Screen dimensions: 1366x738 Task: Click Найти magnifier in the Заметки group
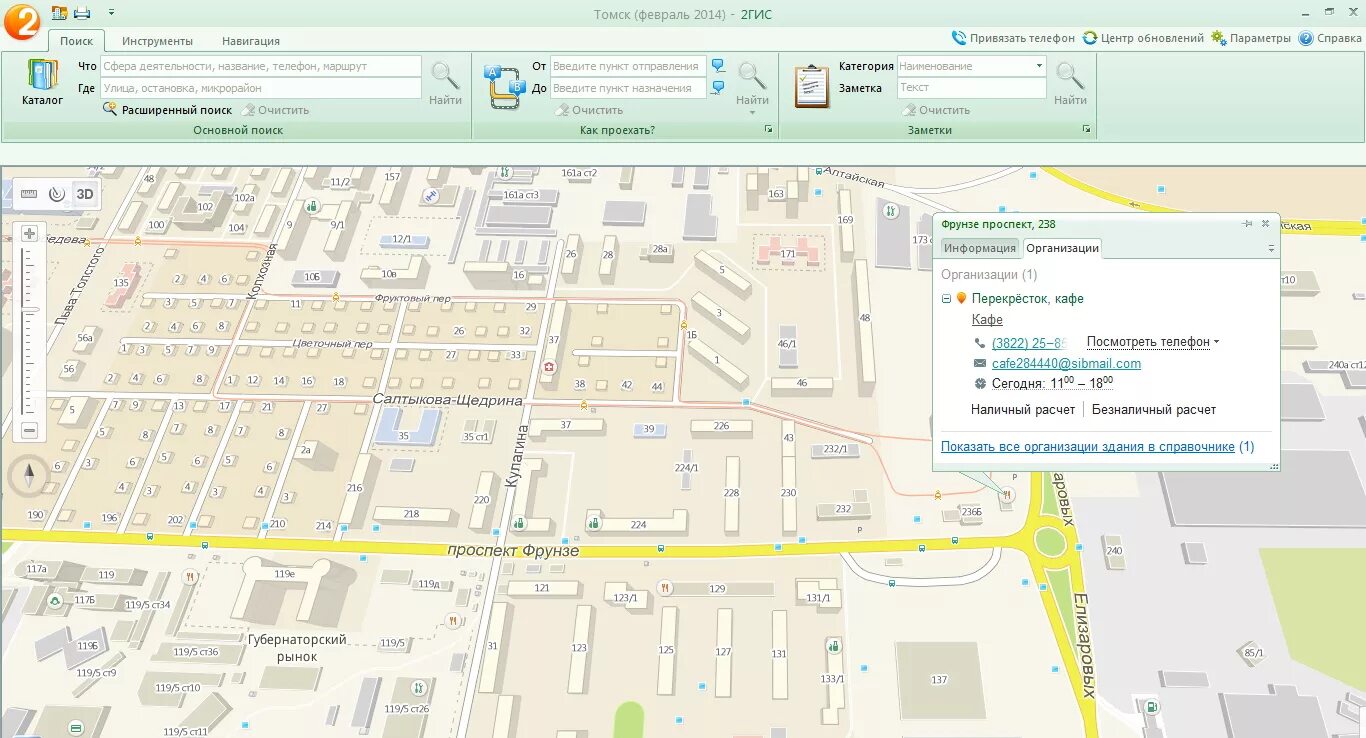click(1070, 83)
